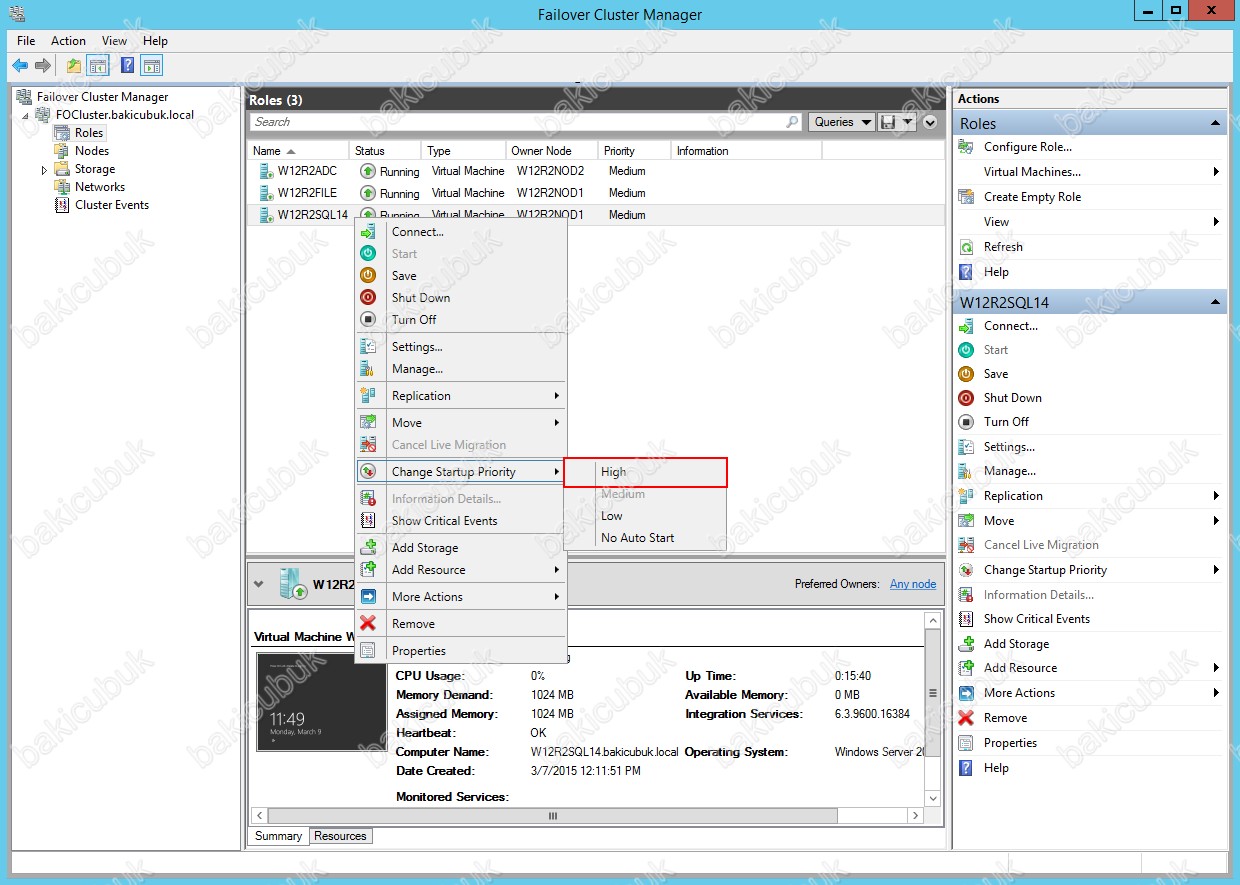Click the red Remove X icon in context menu
Image resolution: width=1240 pixels, height=885 pixels.
[x=368, y=624]
